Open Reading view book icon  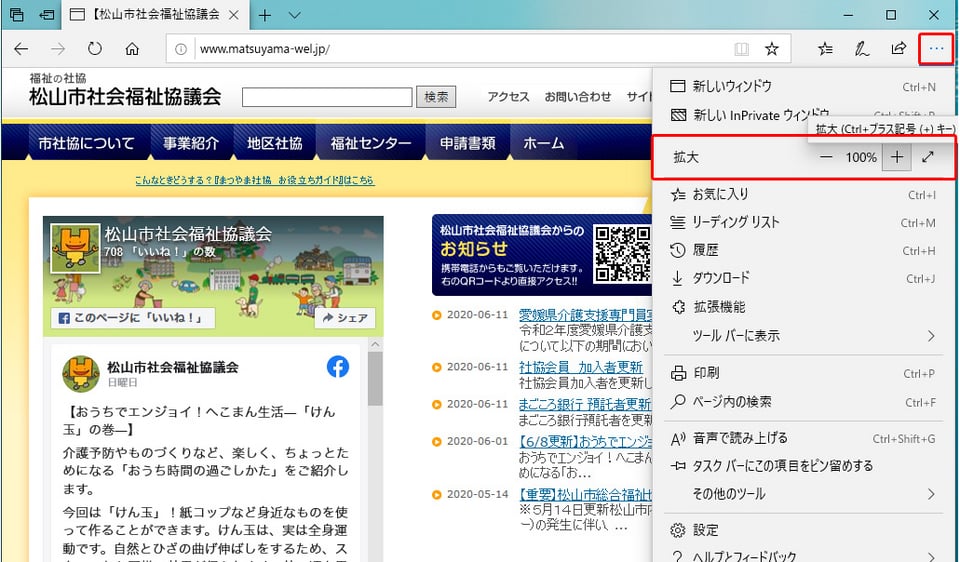(741, 49)
